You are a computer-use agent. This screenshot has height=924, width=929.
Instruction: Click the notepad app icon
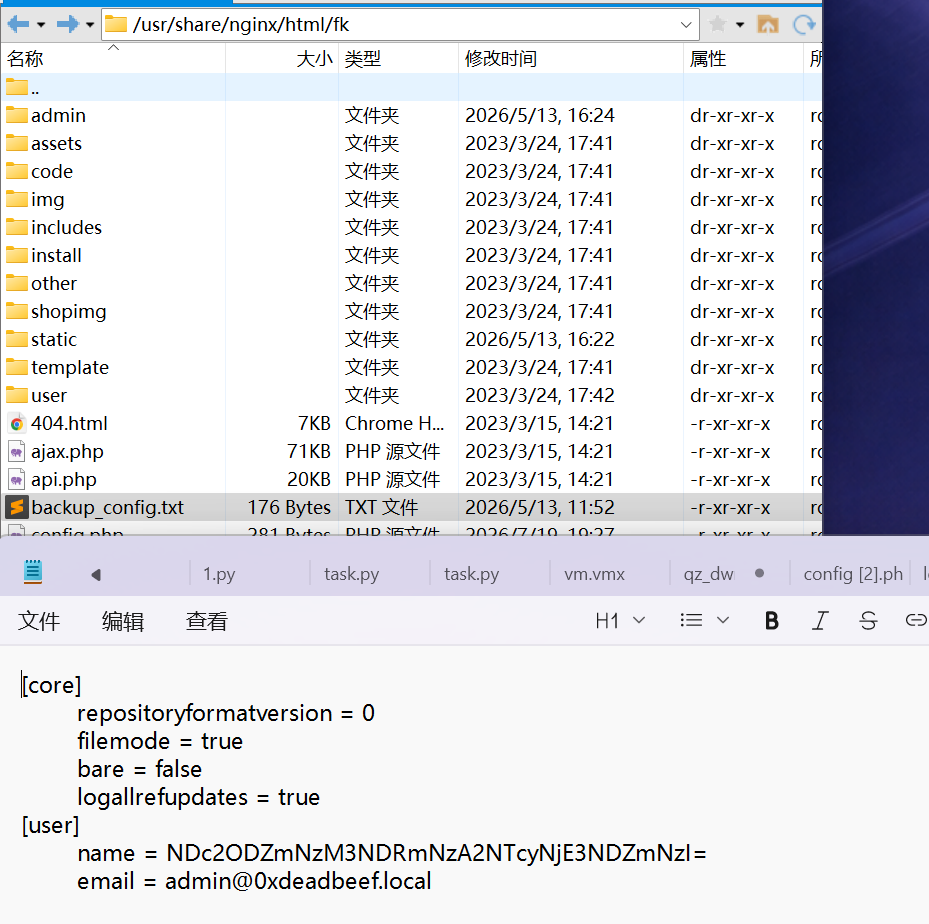(33, 572)
